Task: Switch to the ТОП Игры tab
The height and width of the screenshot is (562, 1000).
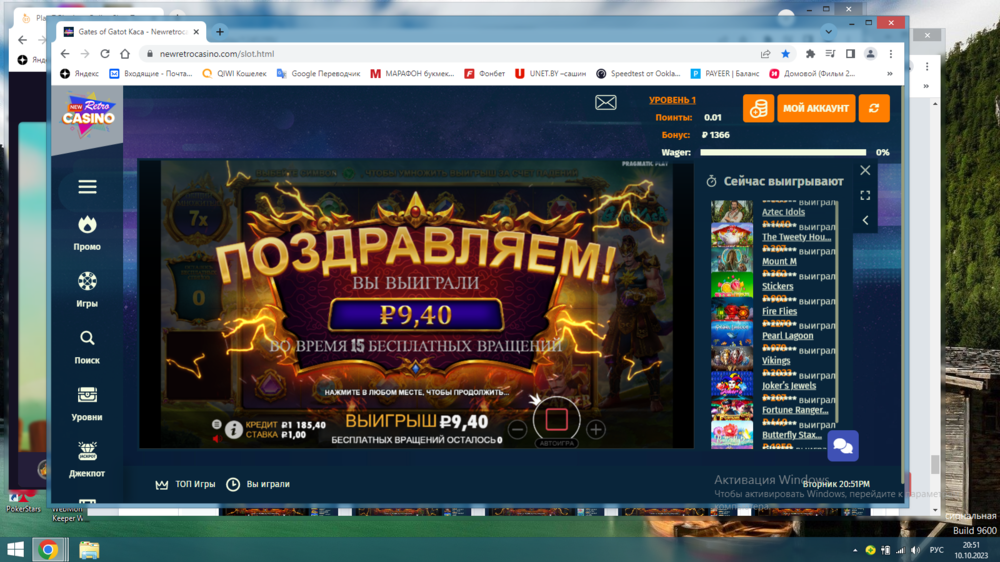Action: [x=186, y=484]
